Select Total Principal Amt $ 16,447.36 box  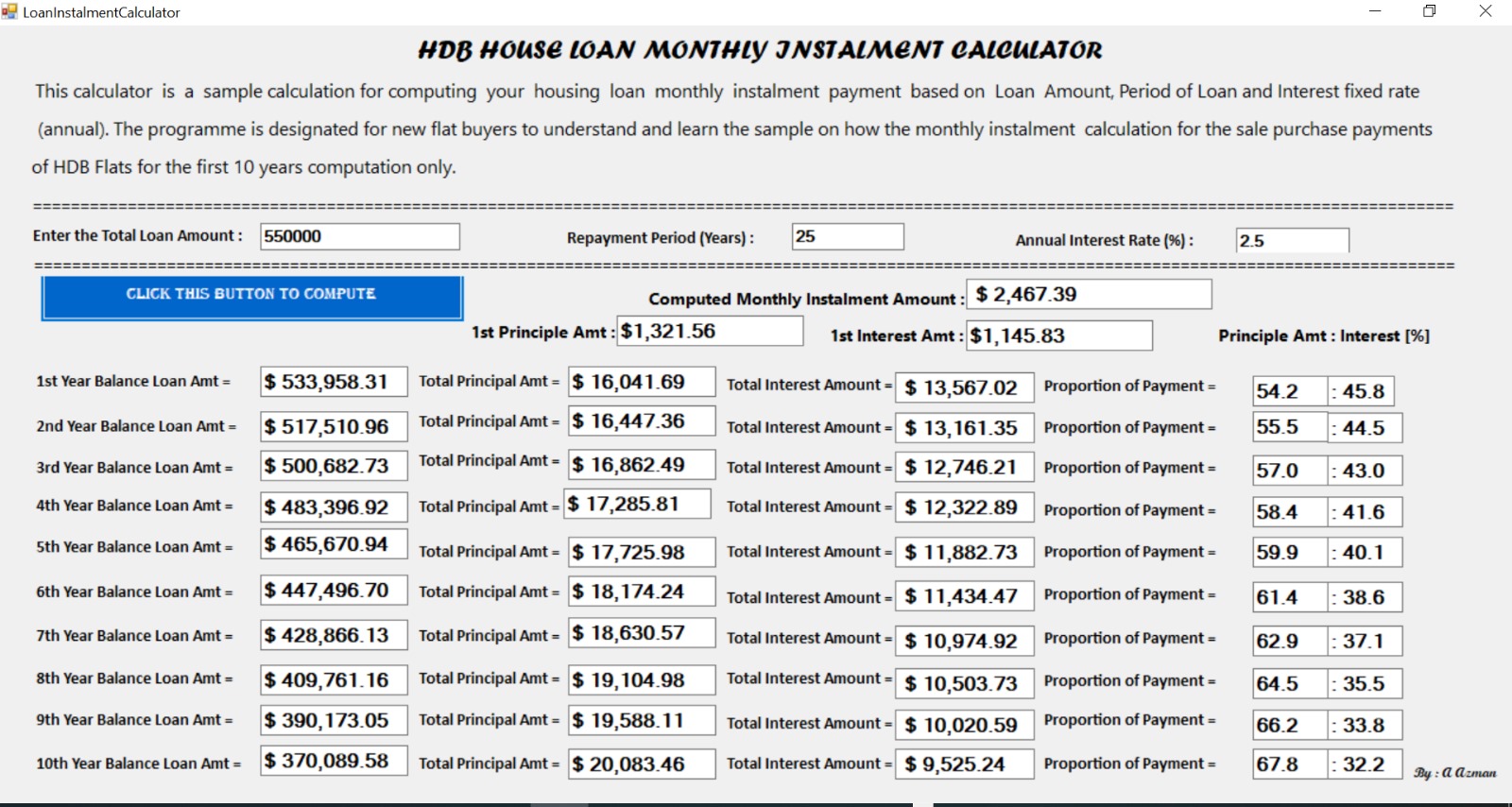point(642,421)
